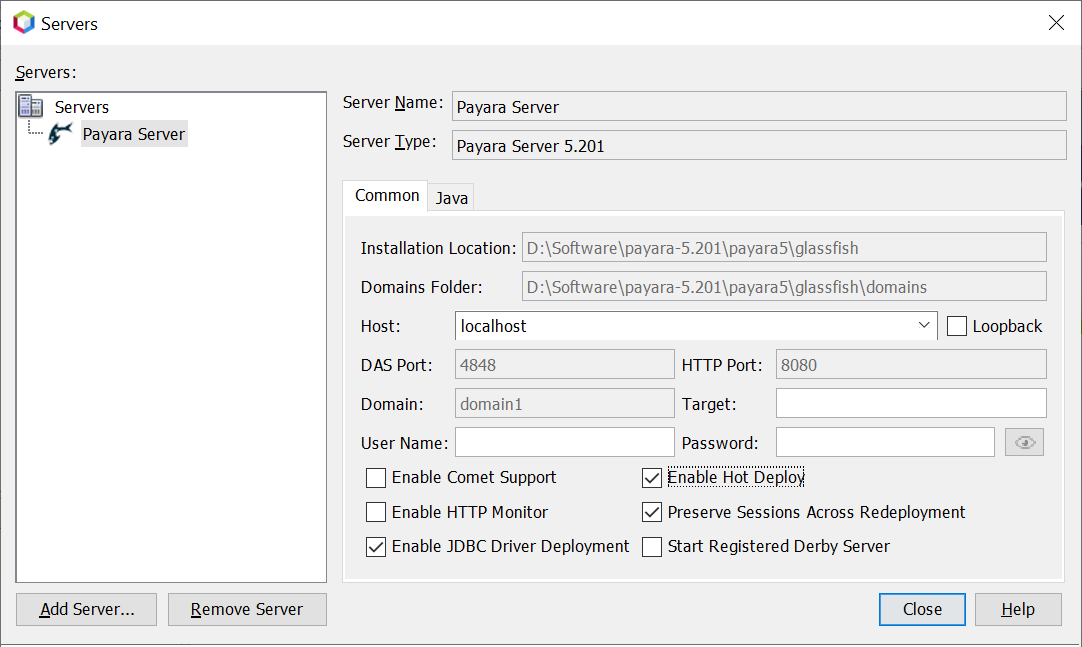
Task: Click the User Name input field
Action: pyautogui.click(x=565, y=442)
